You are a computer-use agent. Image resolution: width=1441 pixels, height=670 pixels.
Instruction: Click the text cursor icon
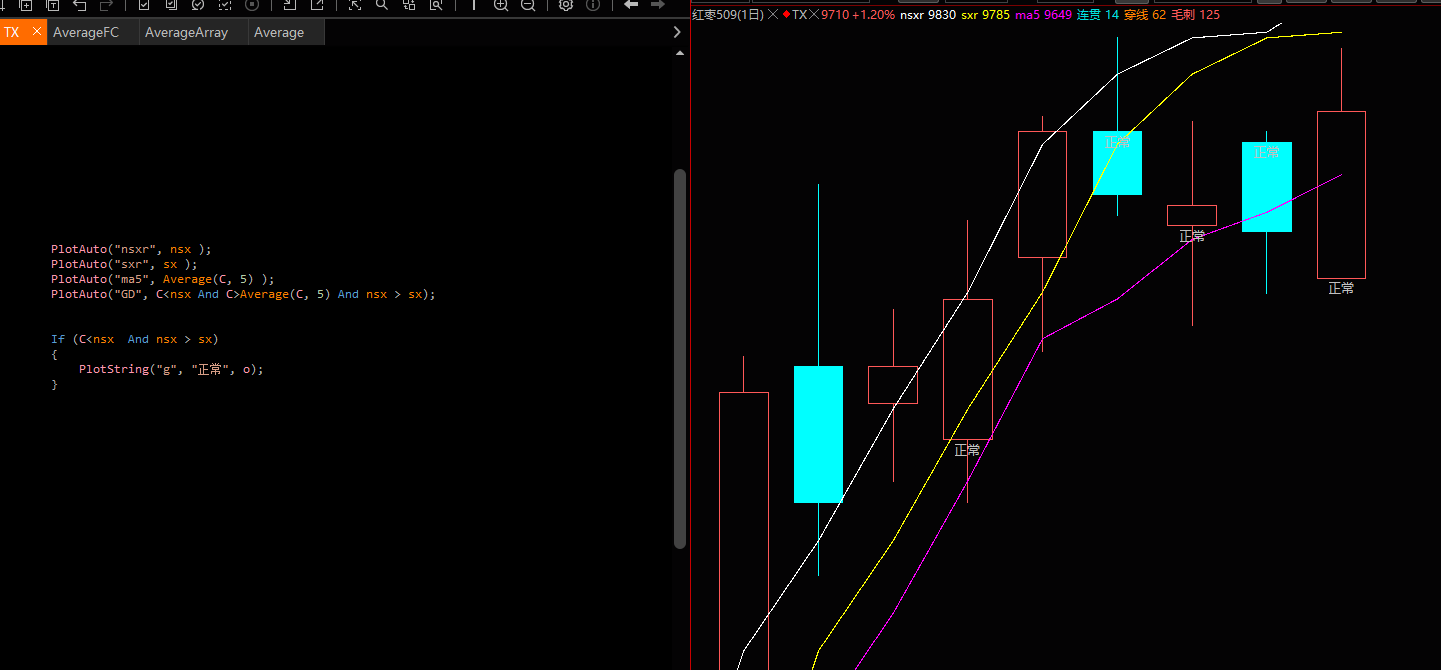[x=474, y=5]
